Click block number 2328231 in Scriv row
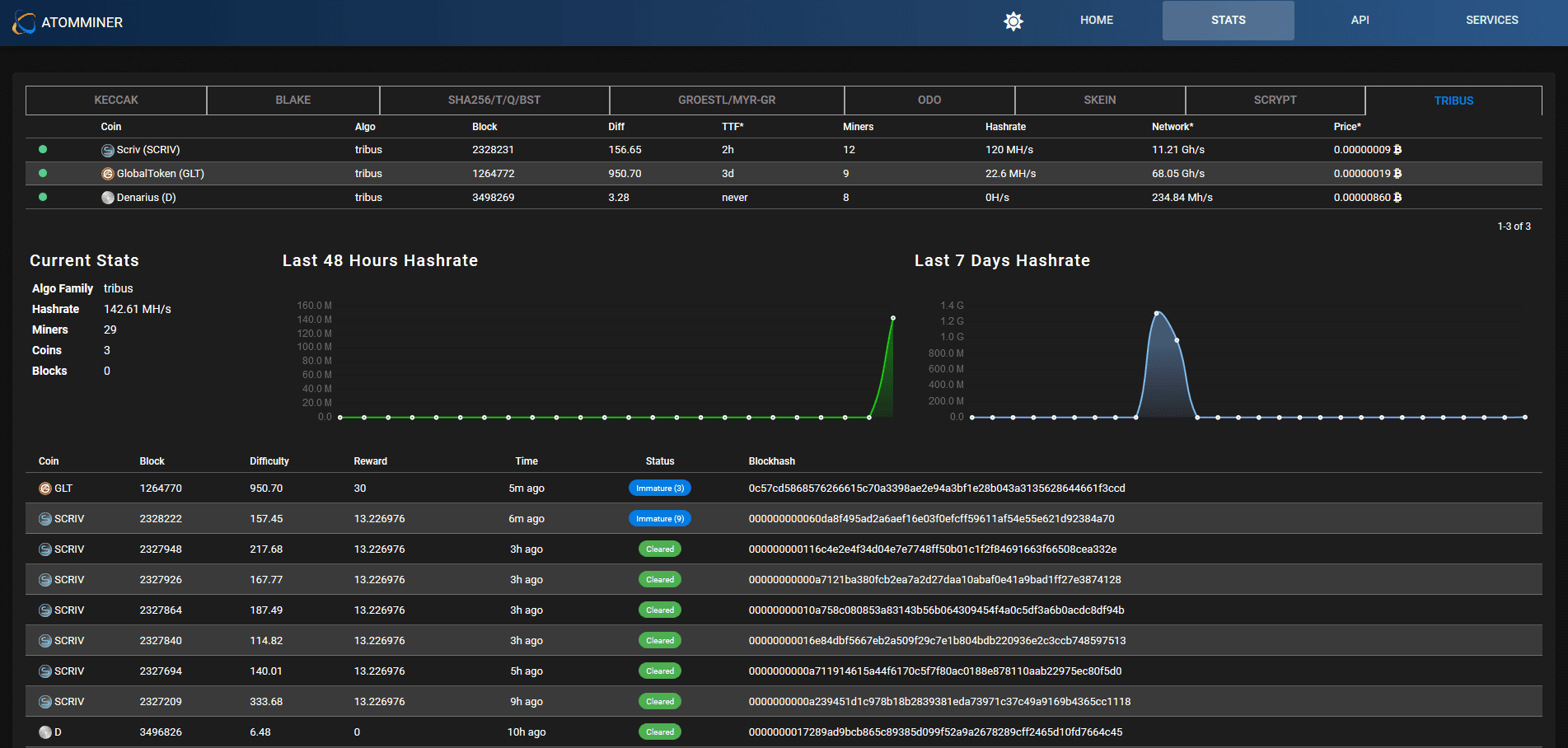 tap(493, 150)
